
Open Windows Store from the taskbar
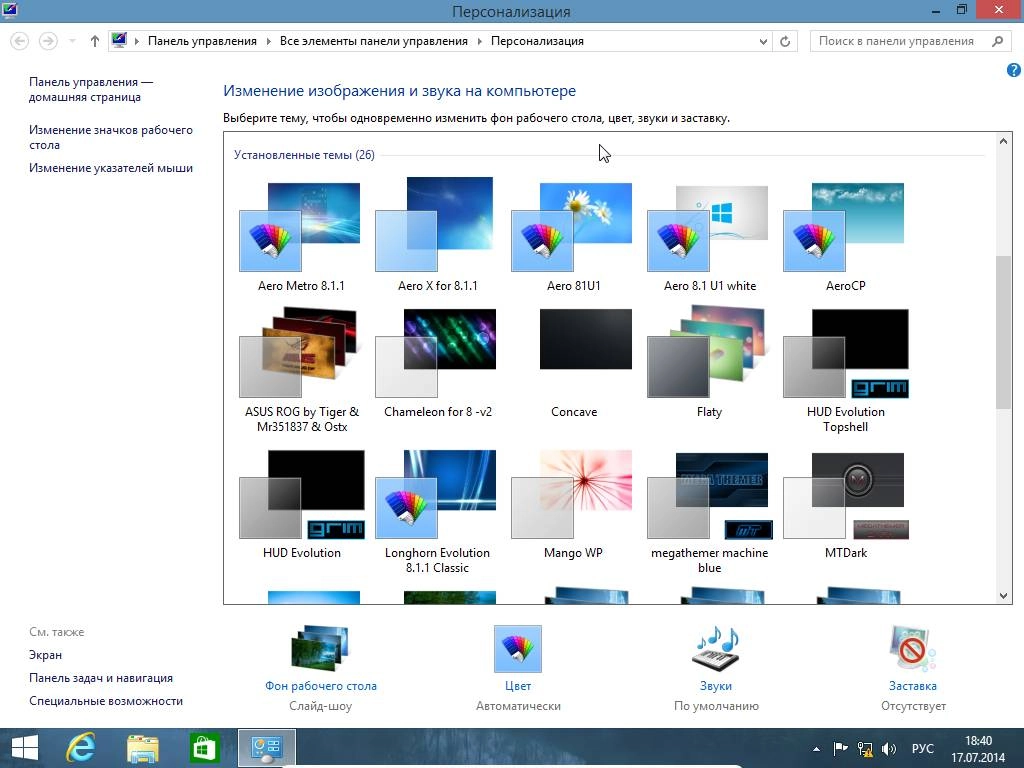click(x=204, y=748)
